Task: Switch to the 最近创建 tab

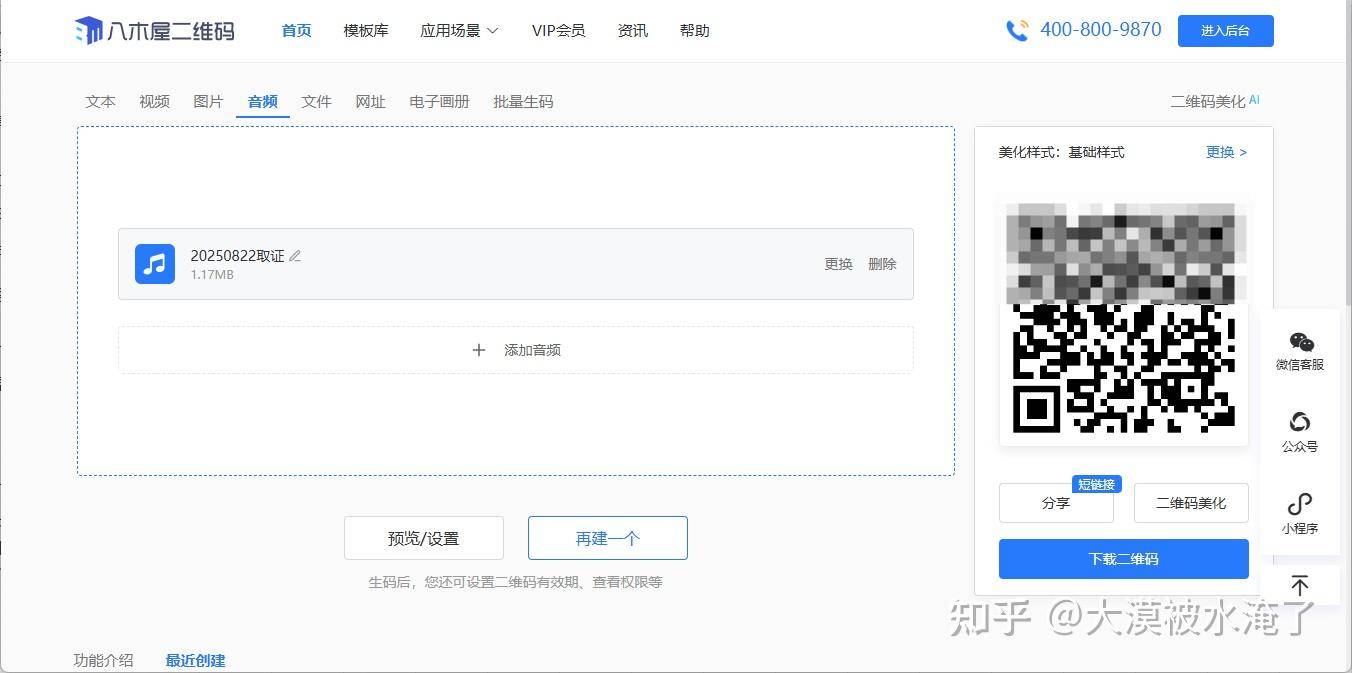Action: tap(196, 660)
